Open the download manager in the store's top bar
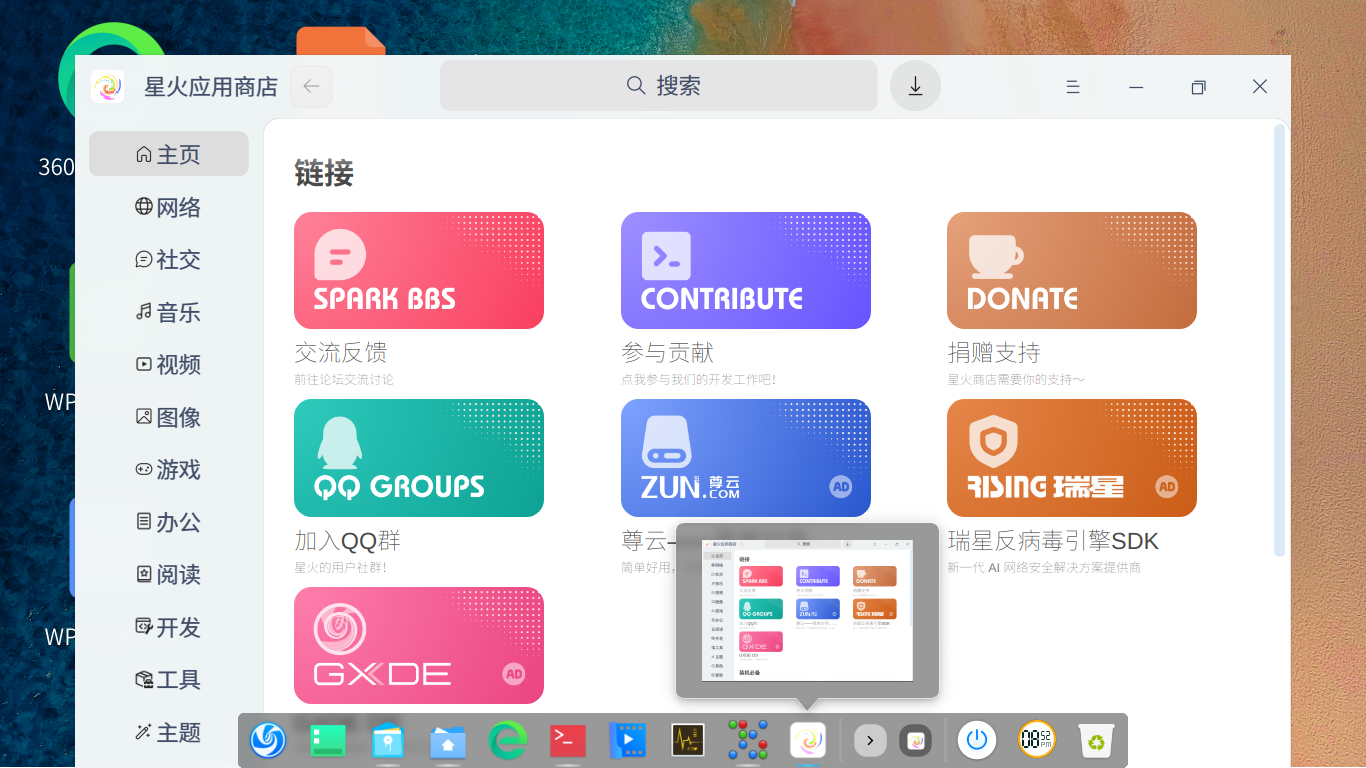The height and width of the screenshot is (768, 1366). (x=914, y=87)
